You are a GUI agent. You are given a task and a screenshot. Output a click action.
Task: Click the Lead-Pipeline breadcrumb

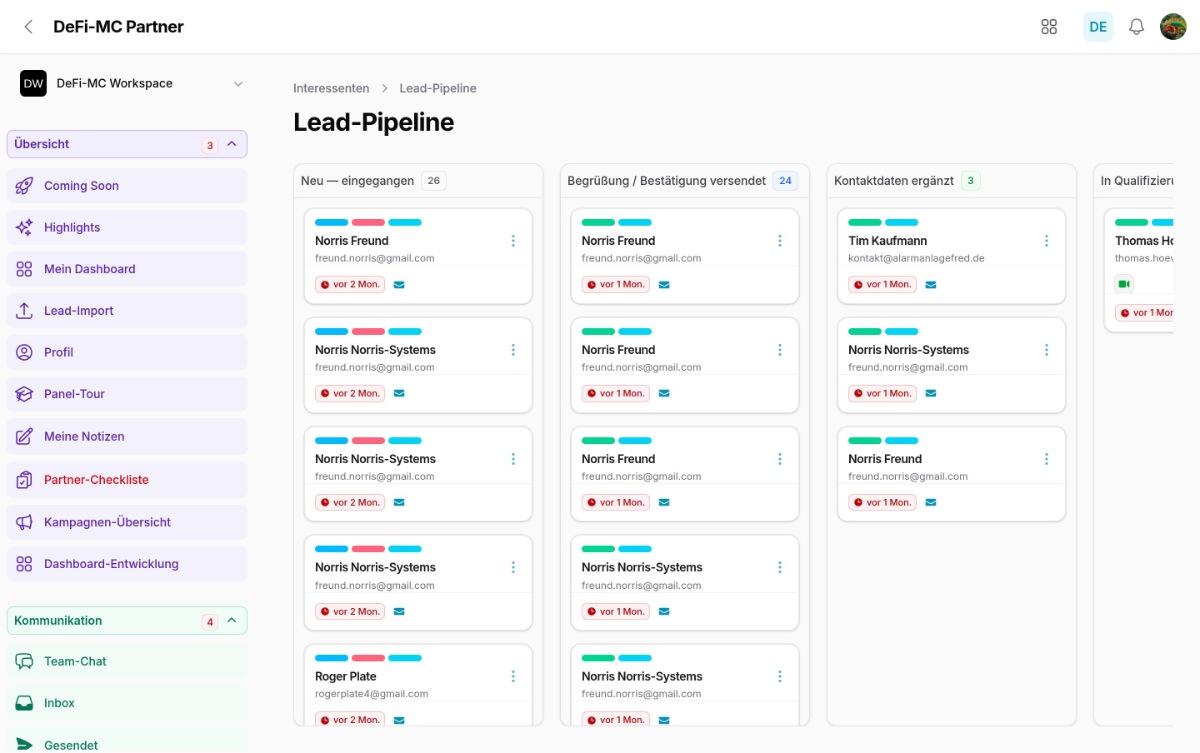point(438,88)
